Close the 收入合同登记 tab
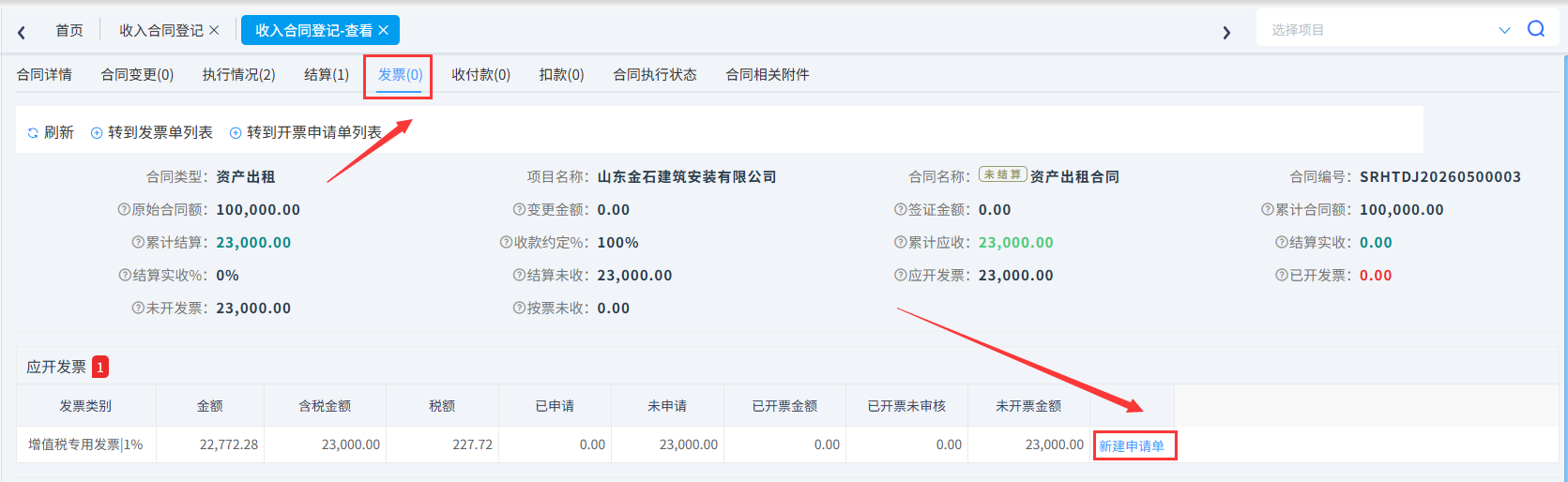This screenshot has height=482, width=1568. (214, 30)
